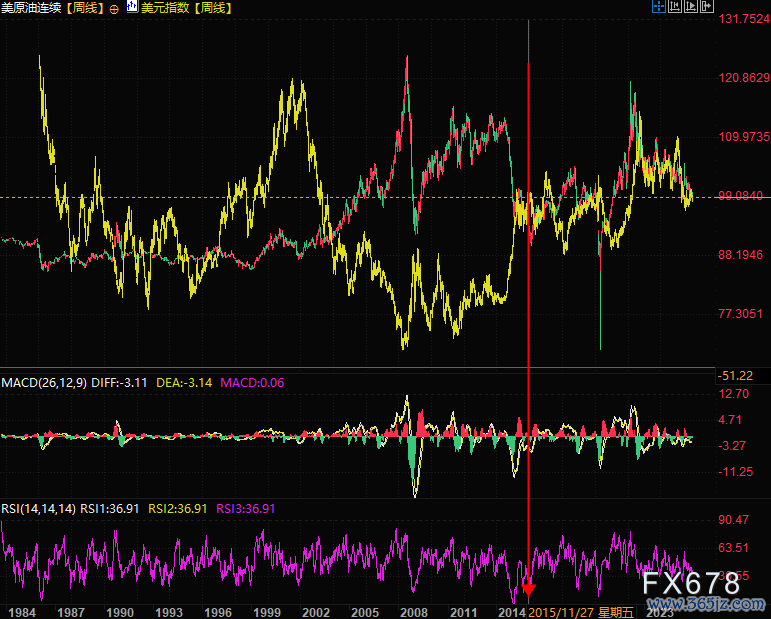This screenshot has height=619, width=771.
Task: Click the play-forward chart replay icon
Action: tap(692, 8)
